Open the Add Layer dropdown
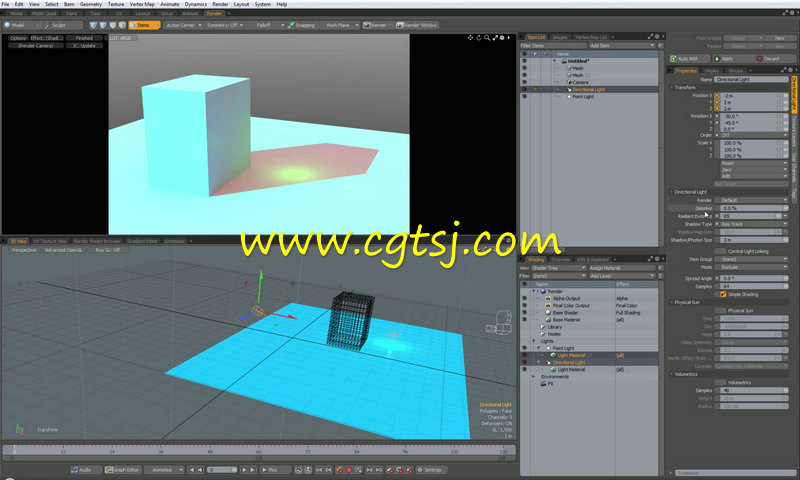The width and height of the screenshot is (800, 480). tap(621, 276)
